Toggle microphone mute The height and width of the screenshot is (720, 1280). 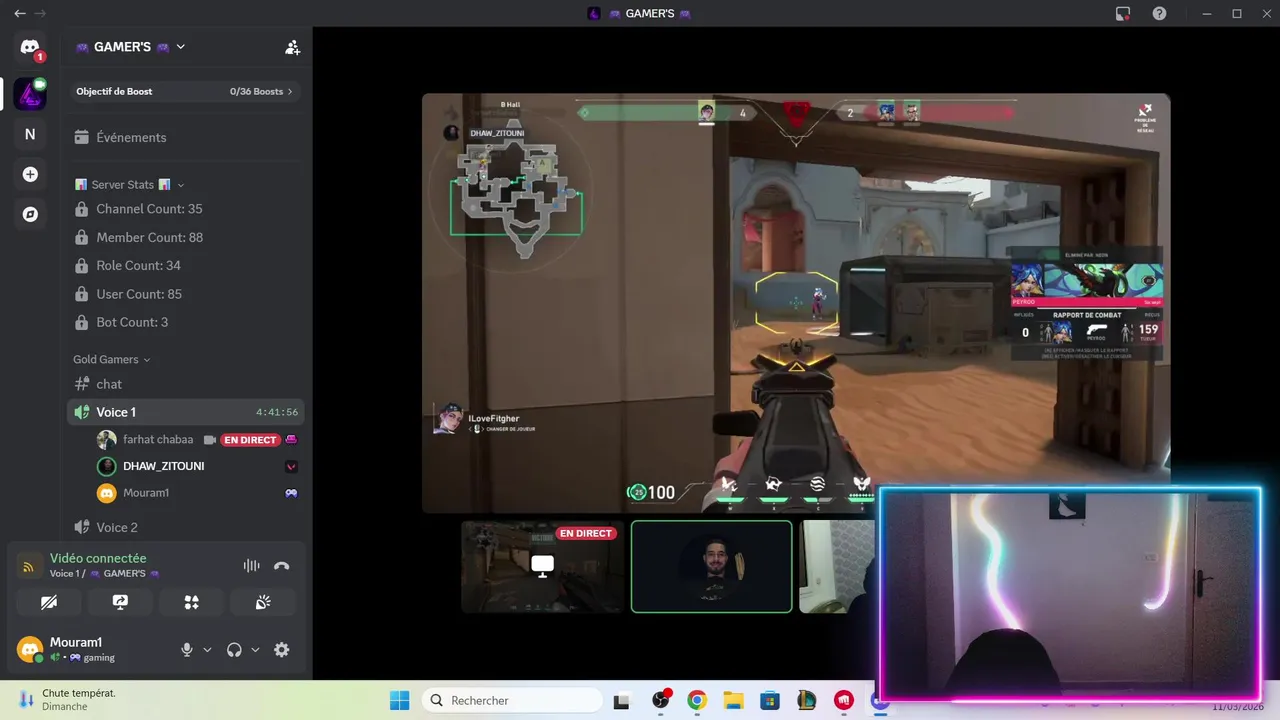[x=186, y=650]
